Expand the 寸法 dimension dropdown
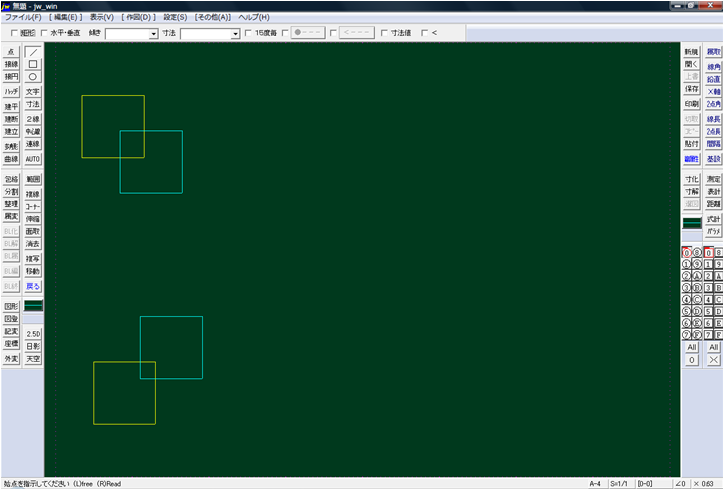 pyautogui.click(x=235, y=34)
